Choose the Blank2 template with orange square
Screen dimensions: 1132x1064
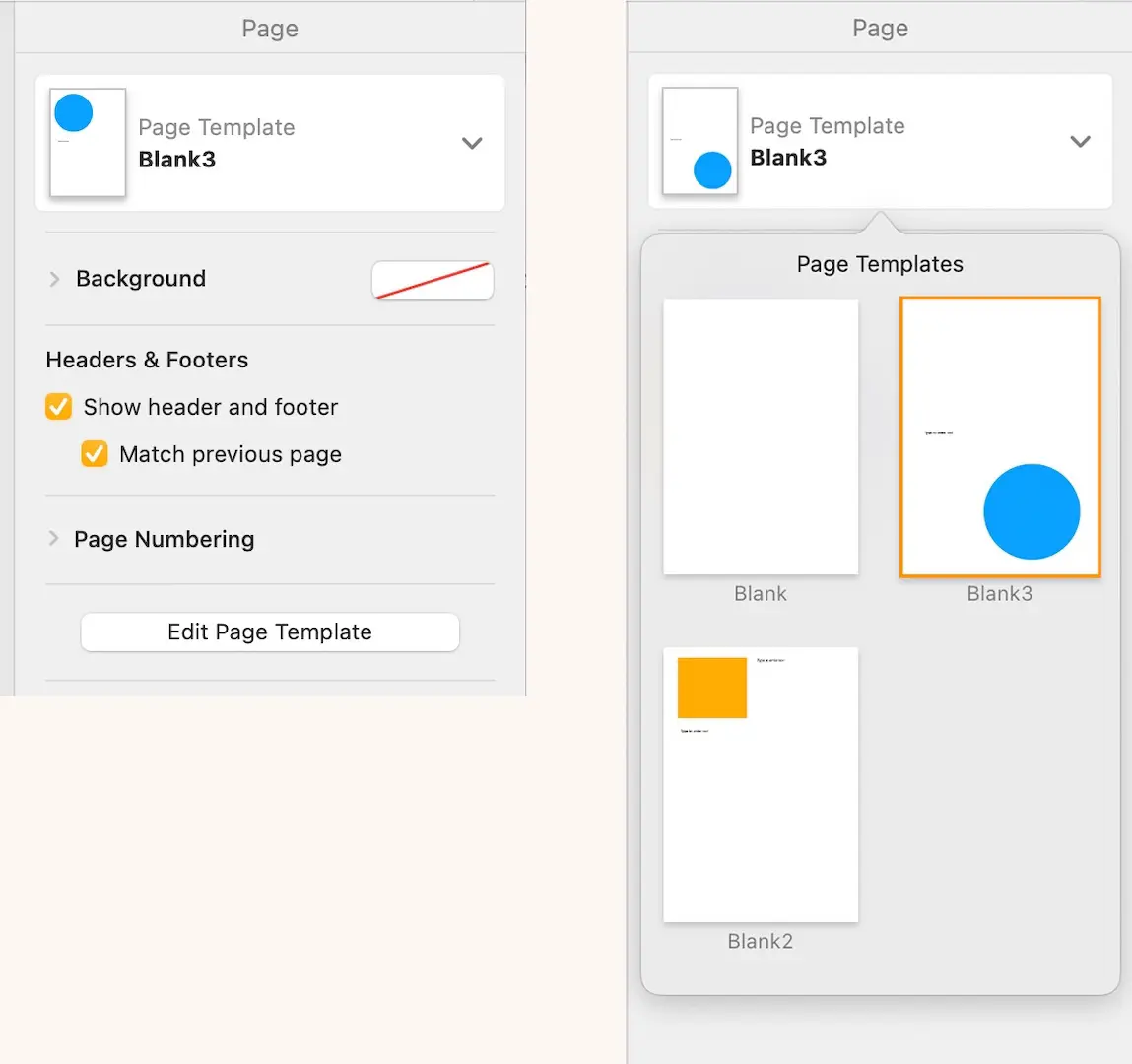point(761,784)
